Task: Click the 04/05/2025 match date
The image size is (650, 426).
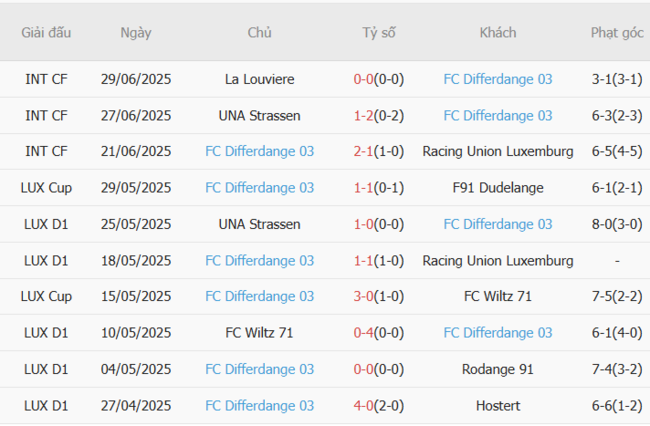Action: pyautogui.click(x=136, y=370)
